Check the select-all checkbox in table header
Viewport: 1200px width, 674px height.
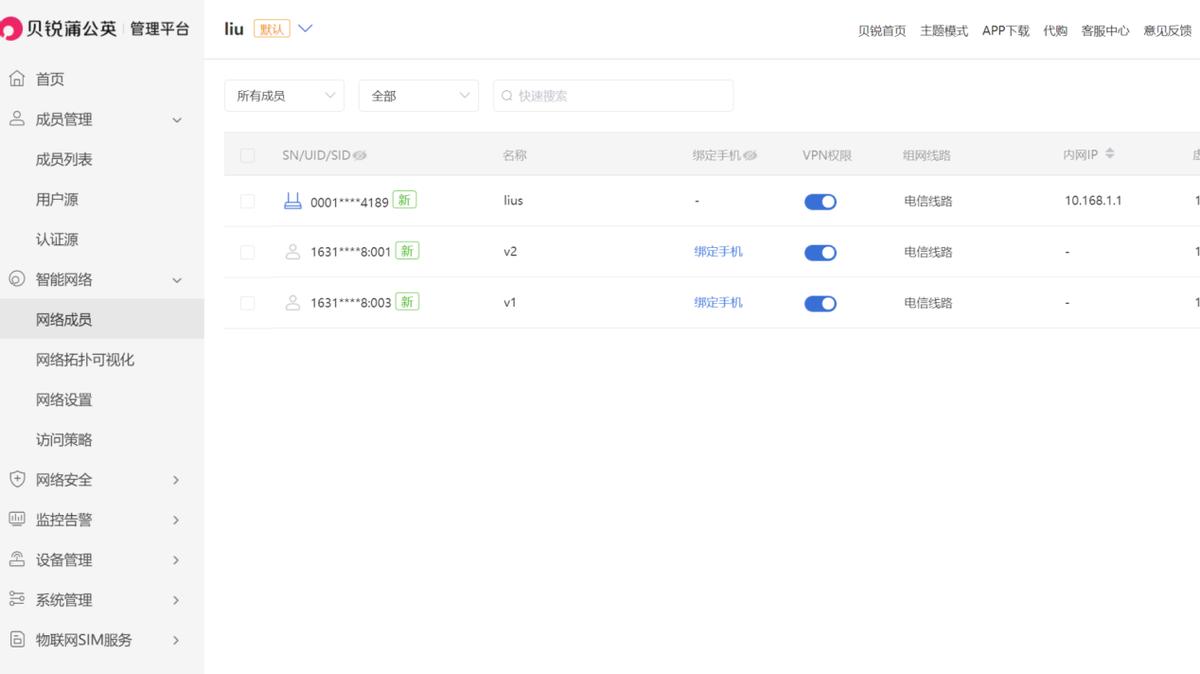tap(245, 154)
